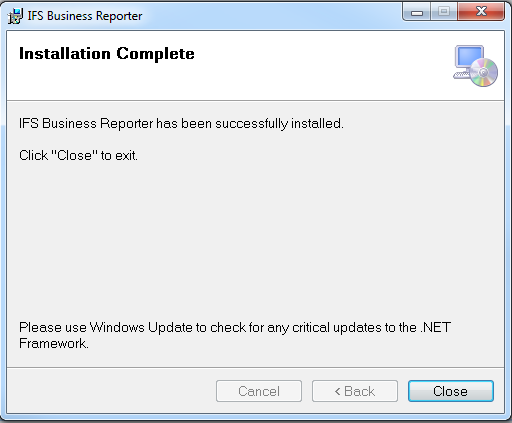This screenshot has height=423, width=512.
Task: Click the installer icon in title bar
Action: [x=15, y=16]
